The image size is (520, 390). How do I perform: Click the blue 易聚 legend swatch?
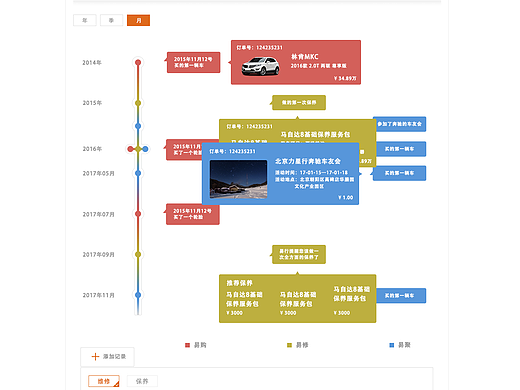[x=392, y=345]
